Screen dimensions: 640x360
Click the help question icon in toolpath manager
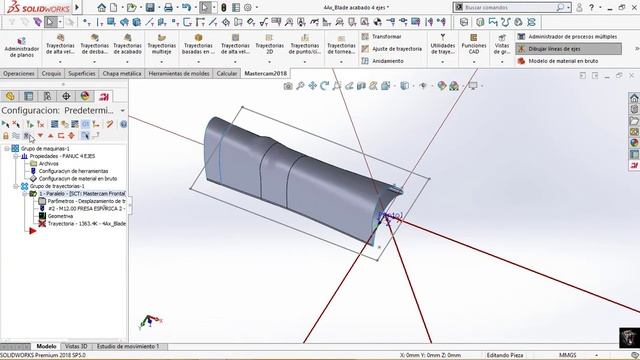[x=123, y=124]
